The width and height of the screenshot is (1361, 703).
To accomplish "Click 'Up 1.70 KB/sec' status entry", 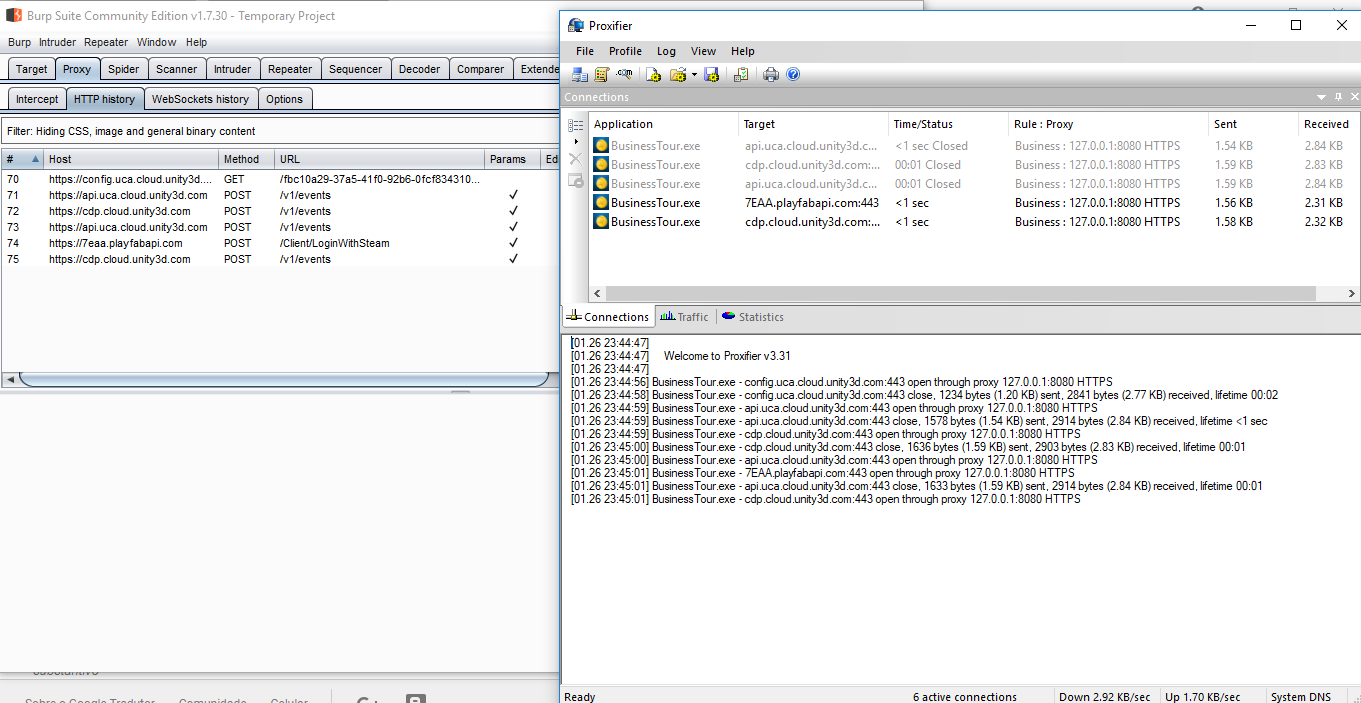I will [x=1203, y=697].
